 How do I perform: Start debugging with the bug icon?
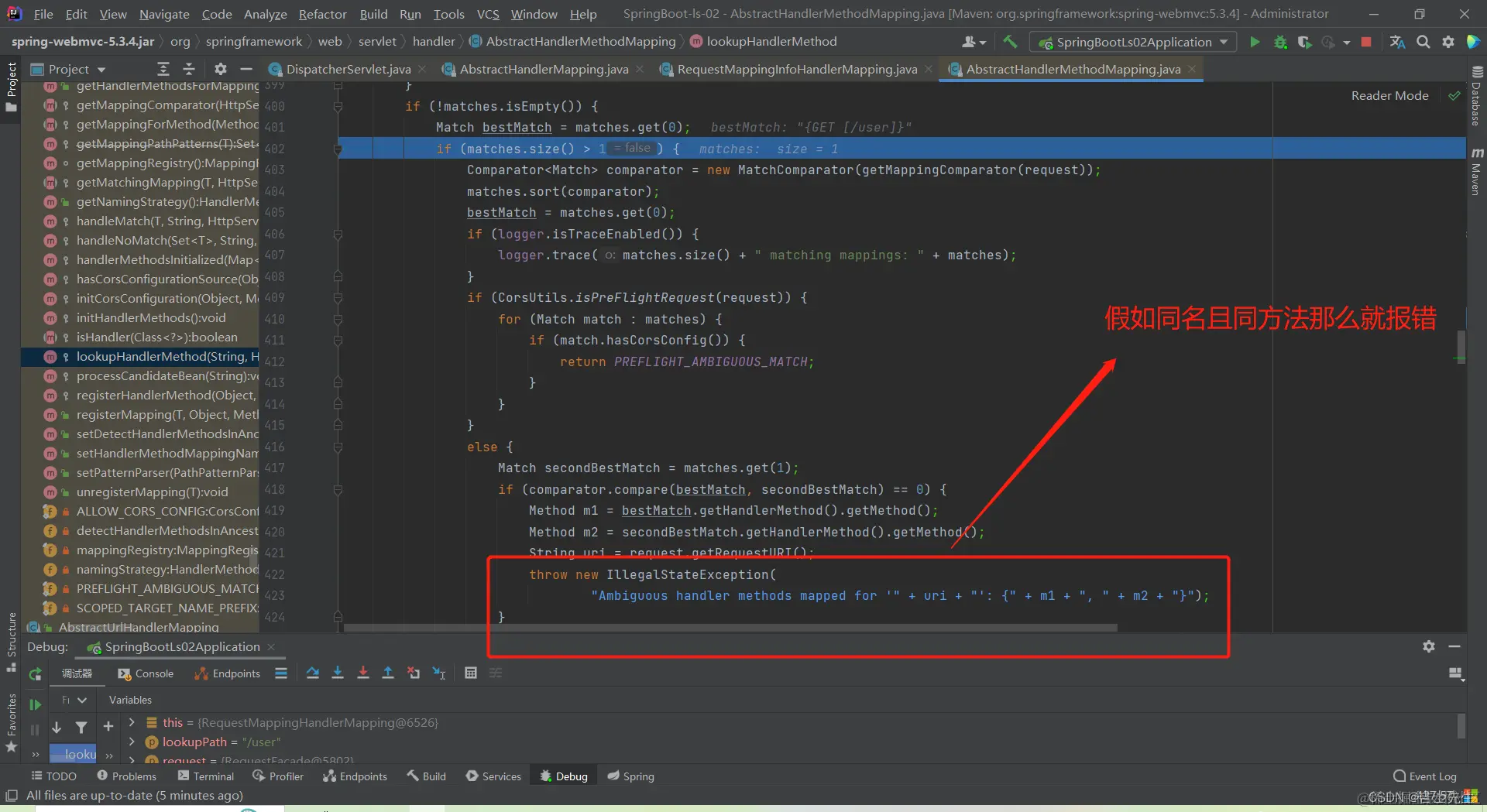1280,42
